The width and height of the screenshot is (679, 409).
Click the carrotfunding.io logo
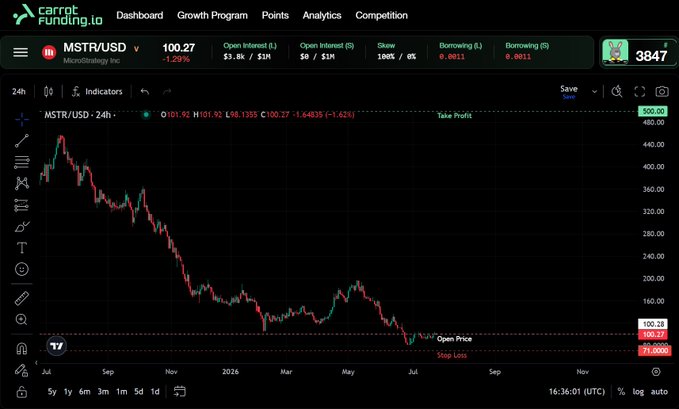(x=58, y=15)
